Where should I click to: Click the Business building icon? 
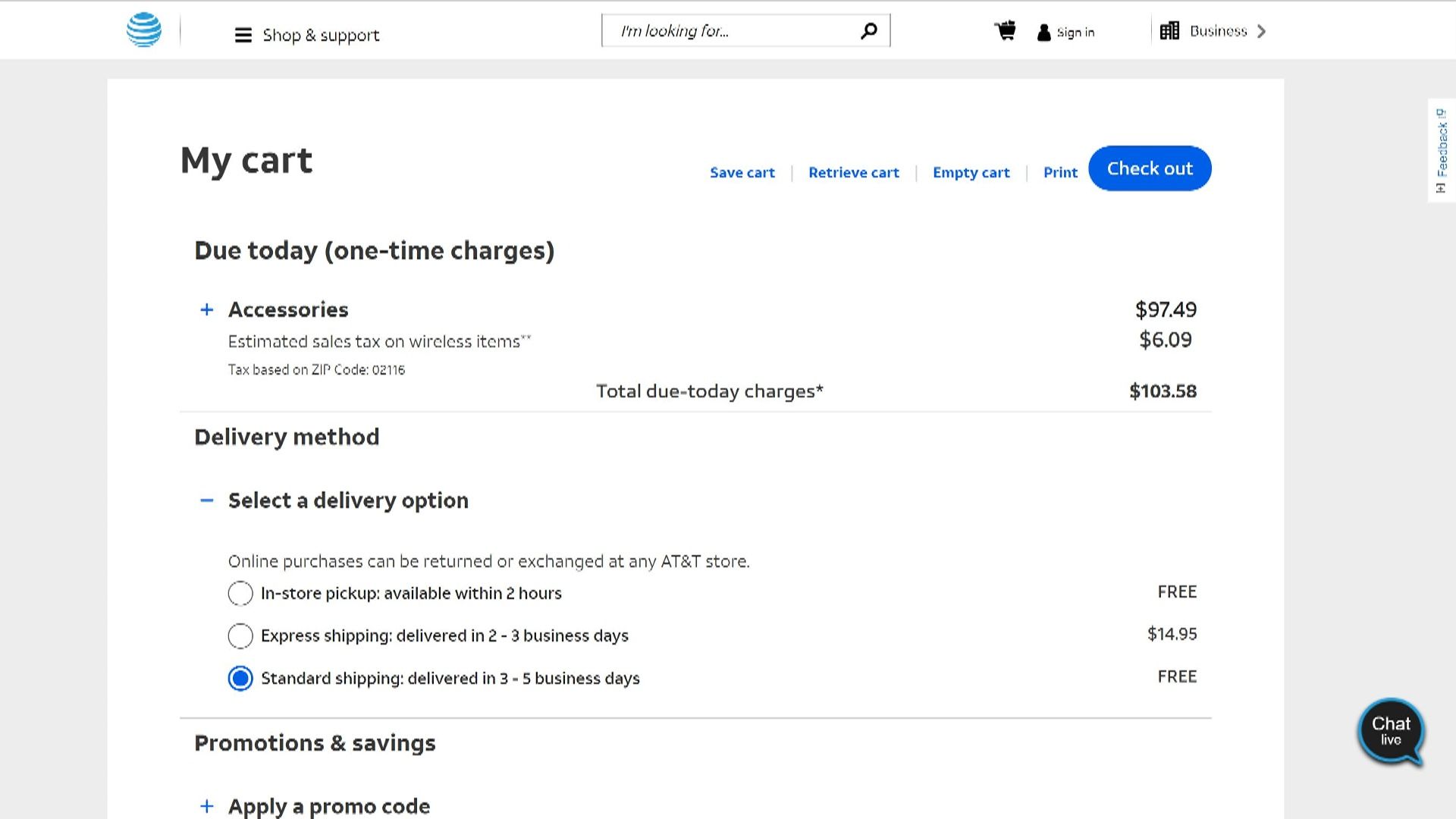[1169, 30]
